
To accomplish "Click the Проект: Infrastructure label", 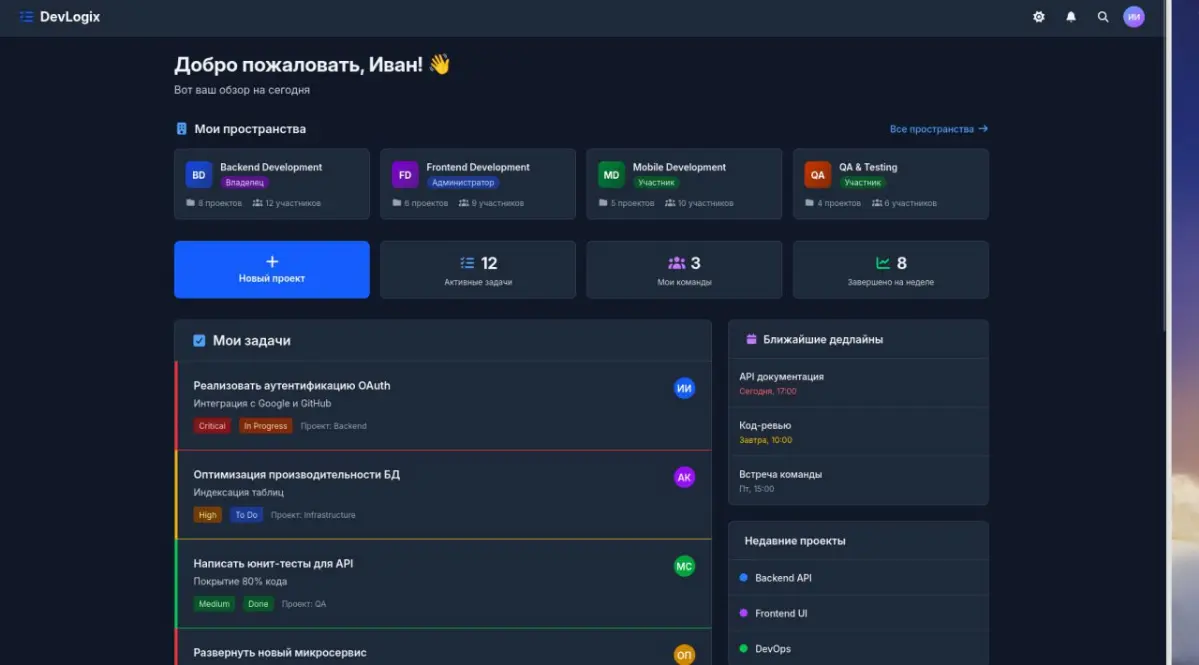I will coord(313,515).
